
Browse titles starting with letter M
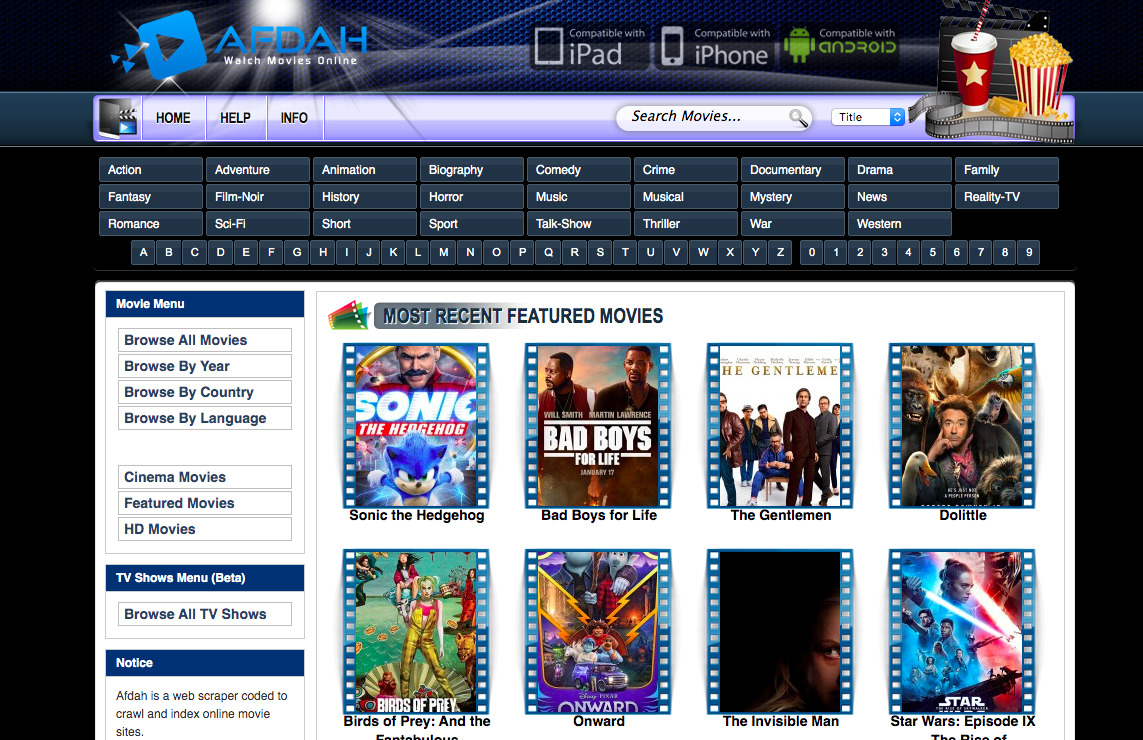[444, 253]
